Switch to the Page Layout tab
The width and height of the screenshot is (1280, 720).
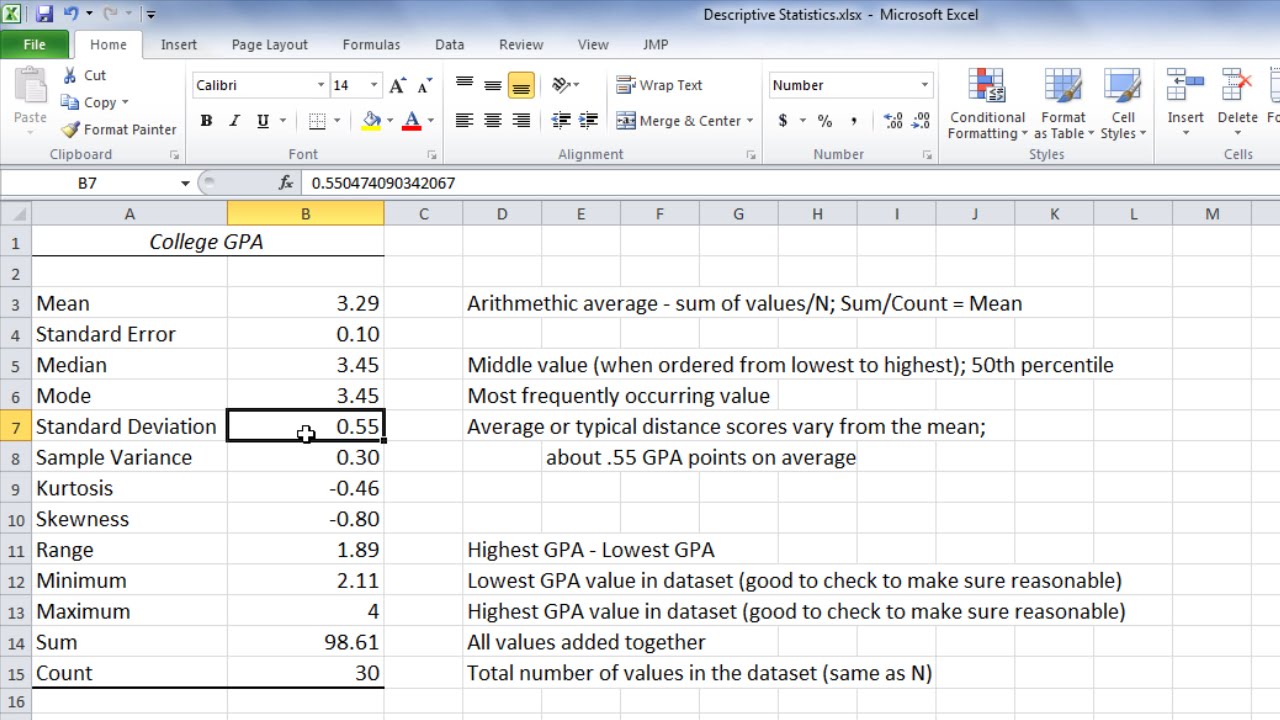tap(270, 44)
